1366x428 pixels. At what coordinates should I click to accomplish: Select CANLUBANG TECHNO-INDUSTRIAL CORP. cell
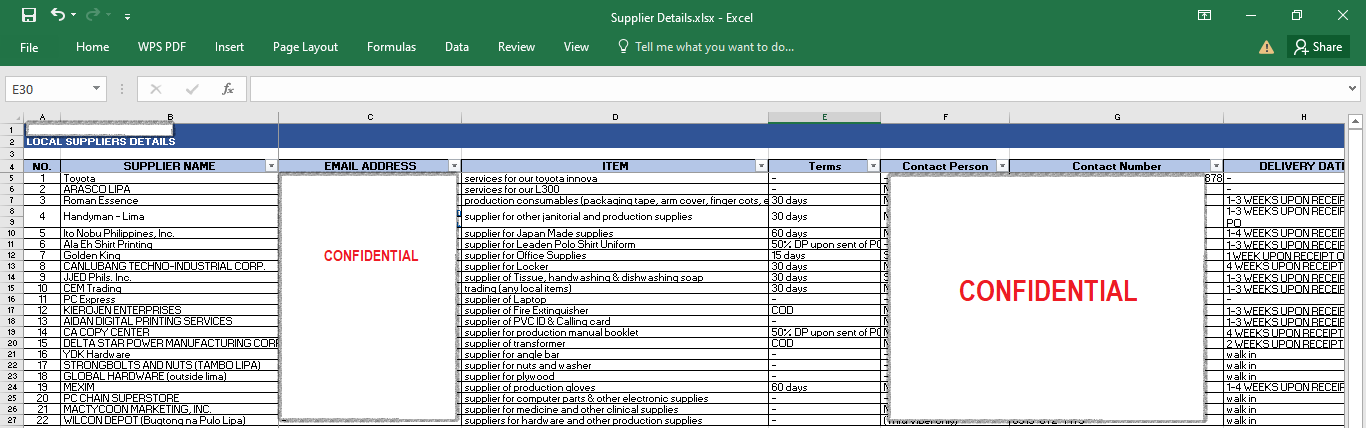coord(169,266)
